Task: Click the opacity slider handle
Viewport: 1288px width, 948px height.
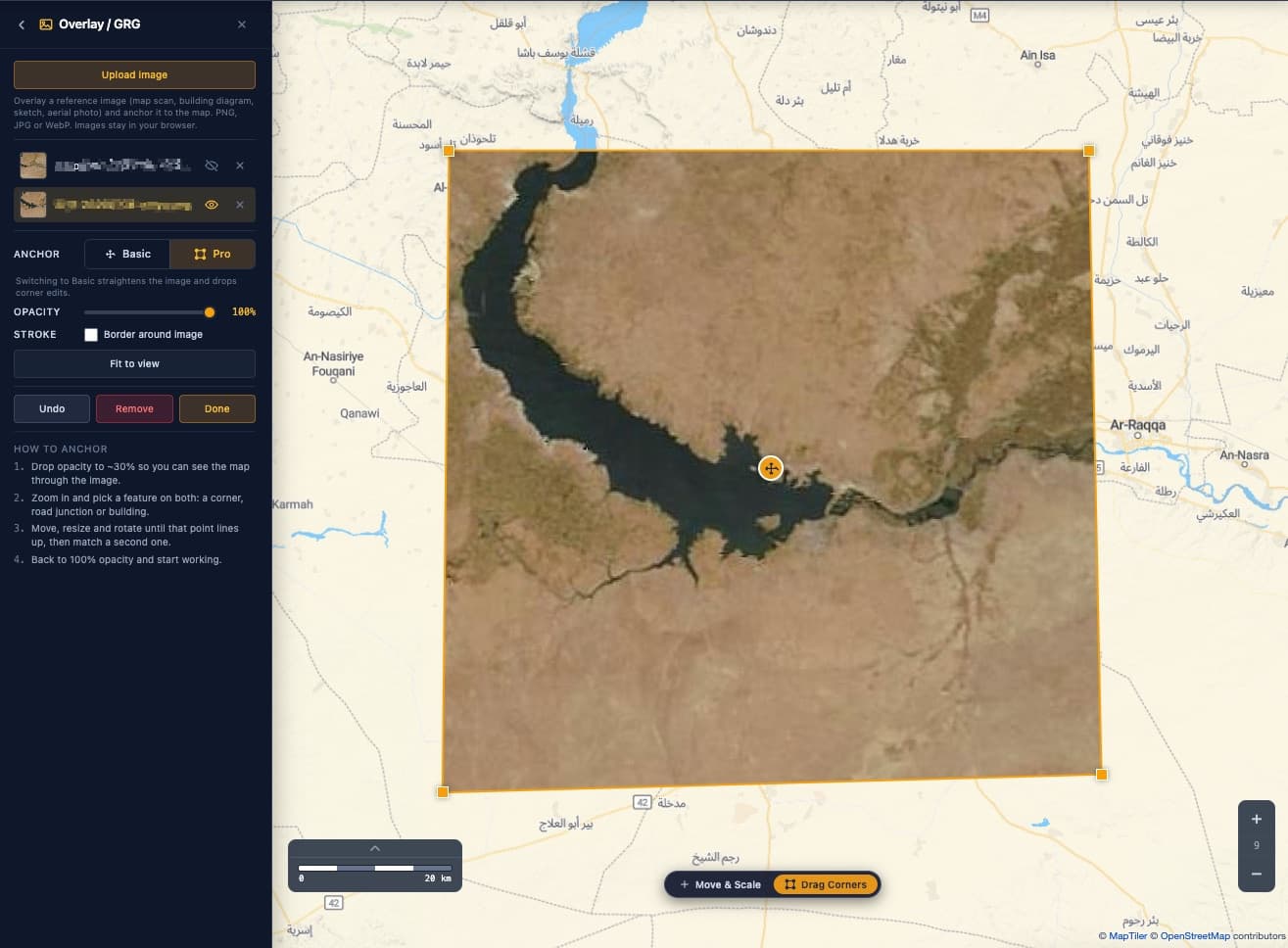Action: click(210, 312)
